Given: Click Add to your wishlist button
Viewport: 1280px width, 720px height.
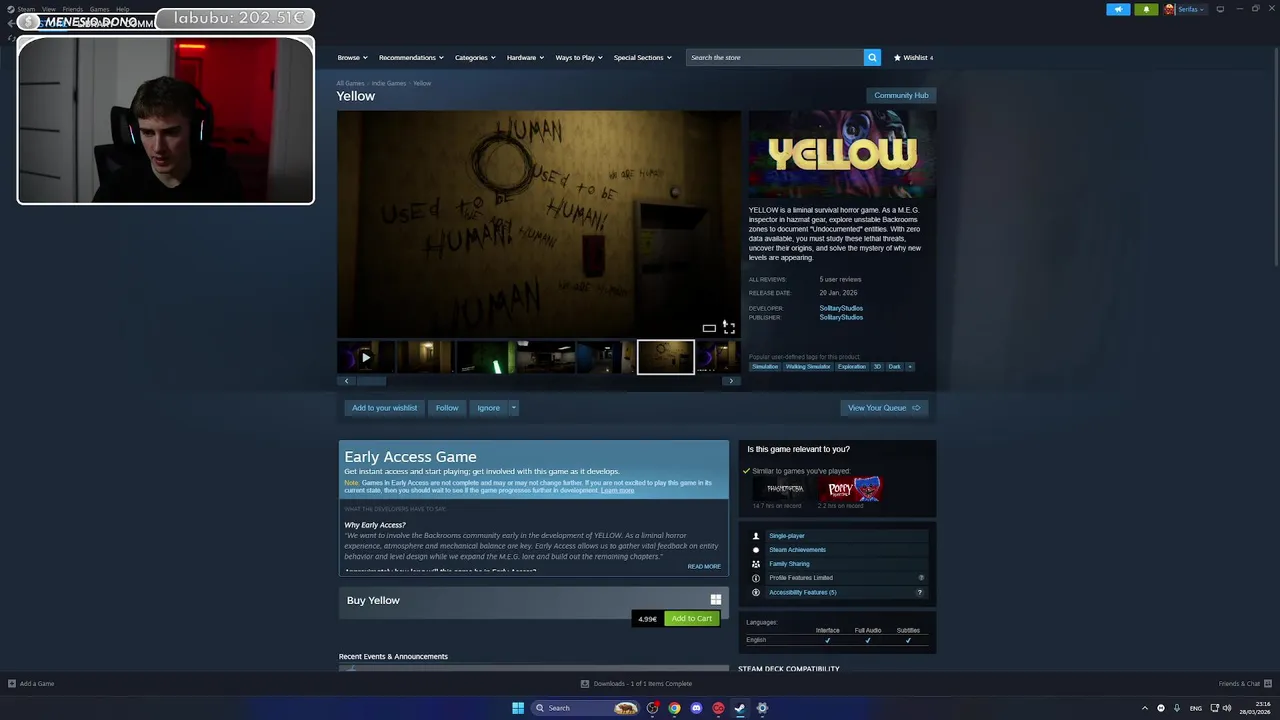Looking at the screenshot, I should tap(384, 408).
